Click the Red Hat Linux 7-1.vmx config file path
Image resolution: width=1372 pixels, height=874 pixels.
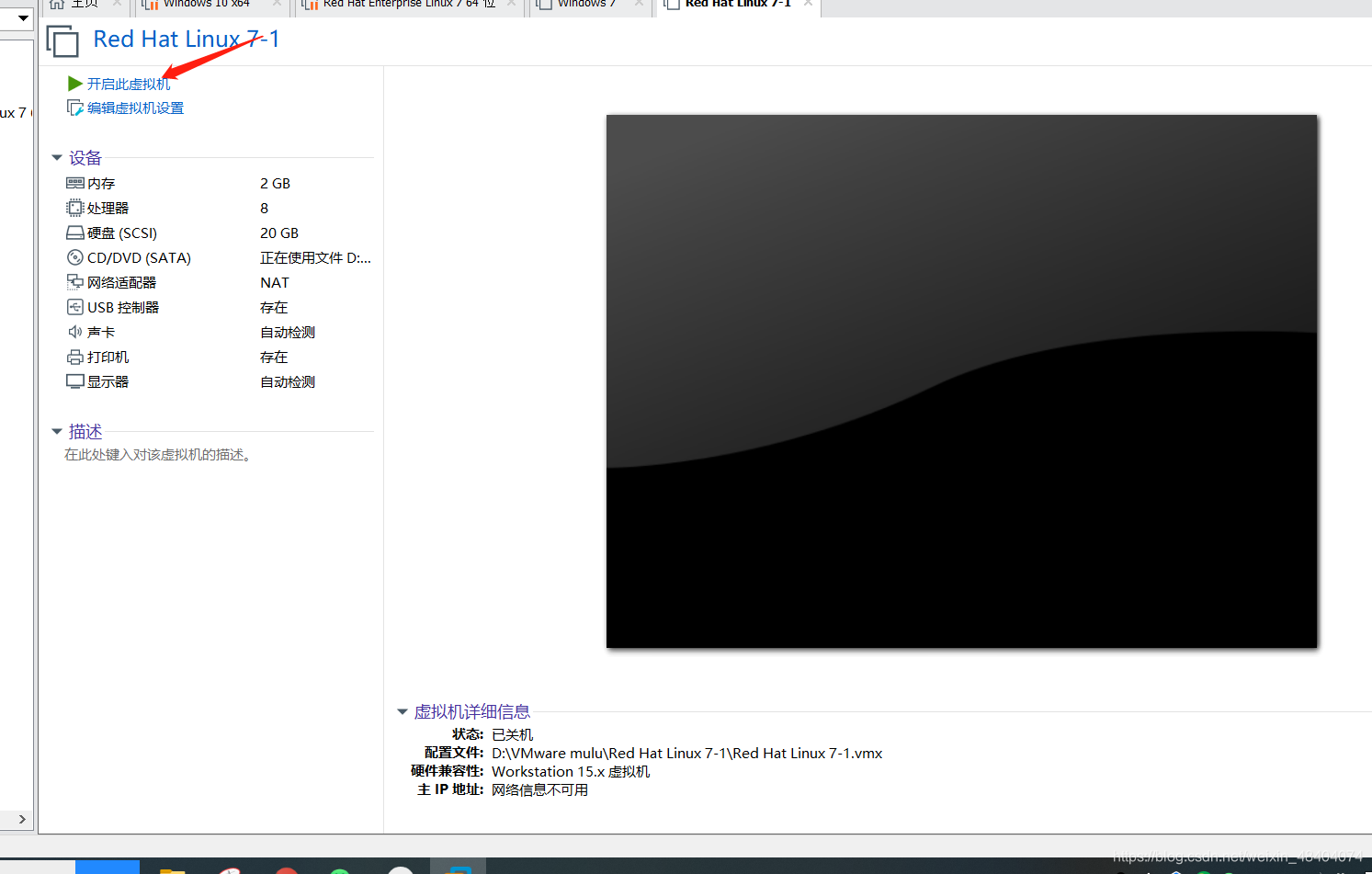coord(686,754)
